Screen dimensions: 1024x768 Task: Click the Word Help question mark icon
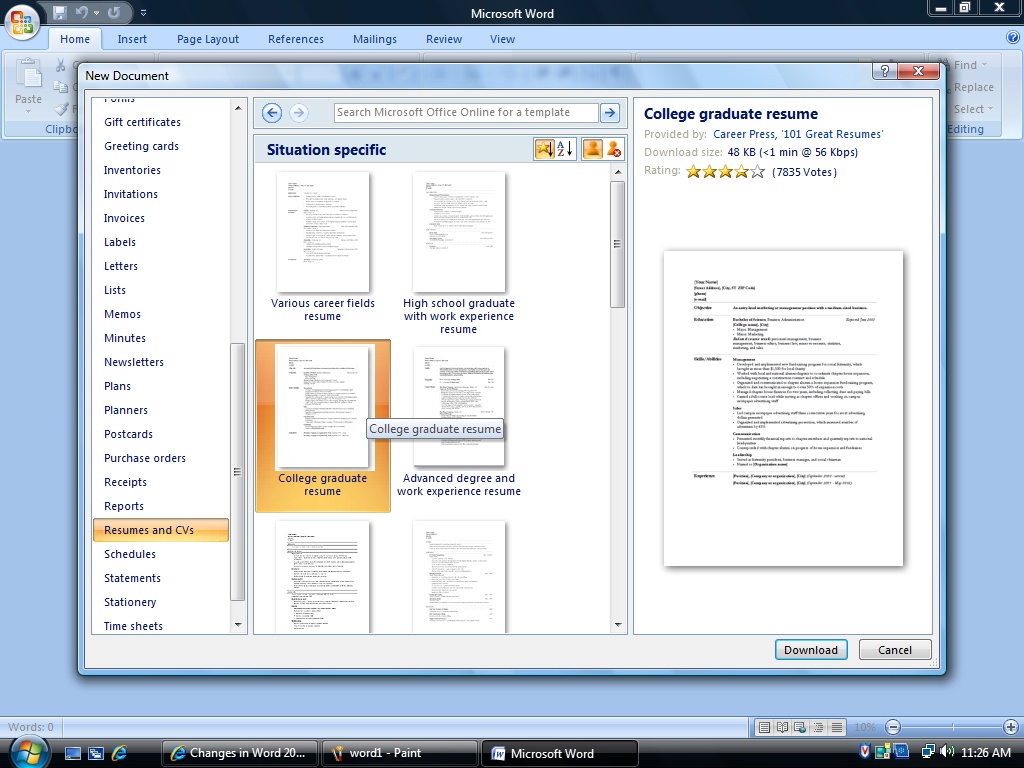(1013, 38)
